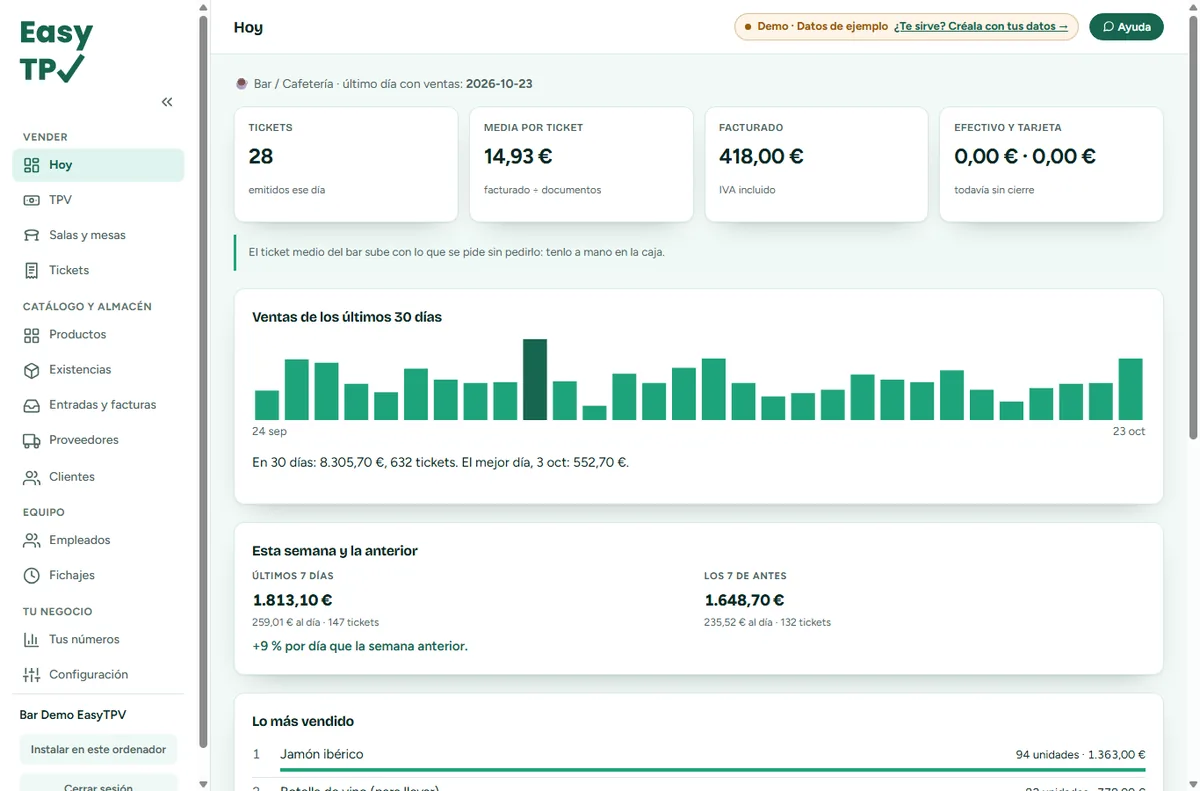This screenshot has height=791, width=1200.
Task: Open Salas y mesas section
Action: [98, 235]
